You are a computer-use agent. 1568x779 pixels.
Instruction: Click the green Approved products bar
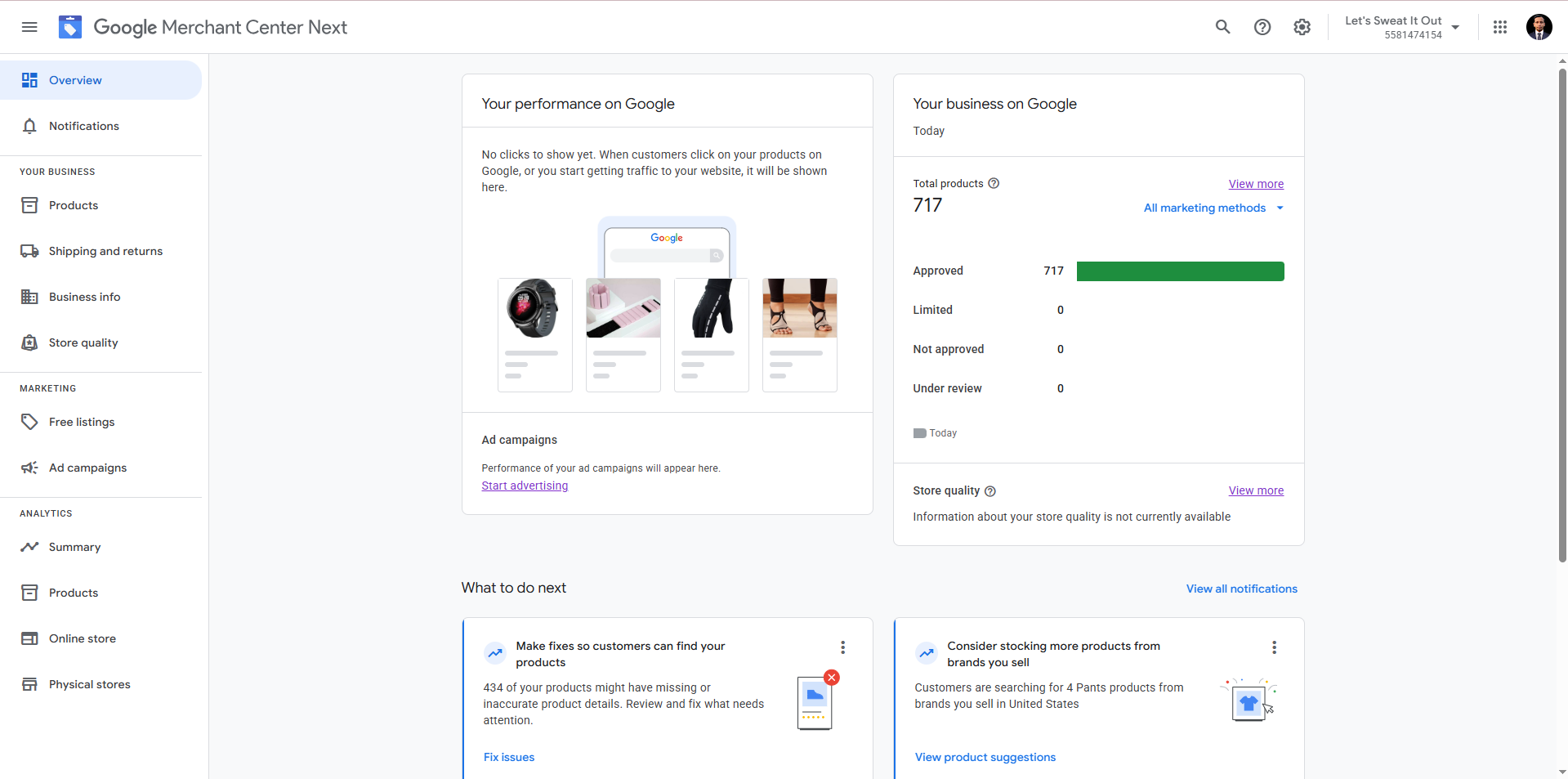click(1181, 271)
